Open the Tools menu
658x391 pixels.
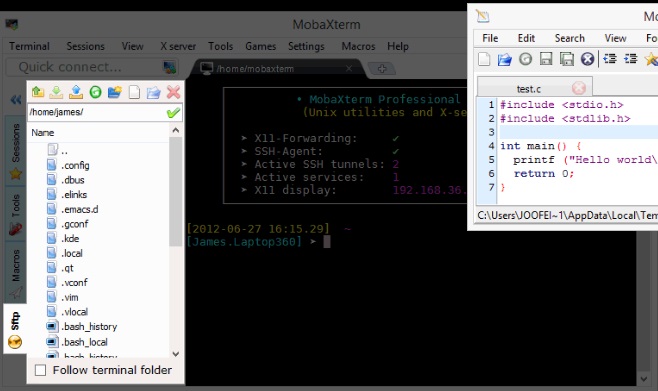click(x=221, y=46)
